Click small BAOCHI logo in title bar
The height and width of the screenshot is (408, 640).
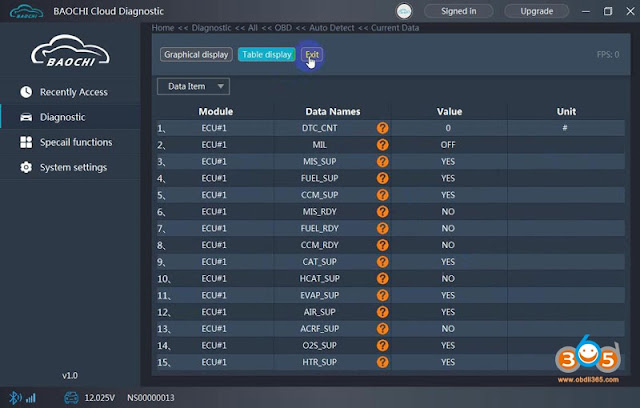pyautogui.click(x=27, y=11)
